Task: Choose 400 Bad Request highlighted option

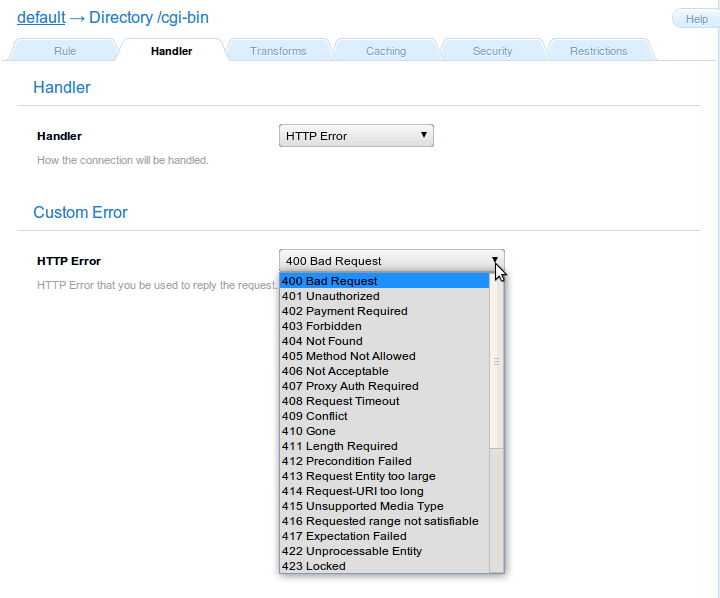Action: pyautogui.click(x=329, y=281)
